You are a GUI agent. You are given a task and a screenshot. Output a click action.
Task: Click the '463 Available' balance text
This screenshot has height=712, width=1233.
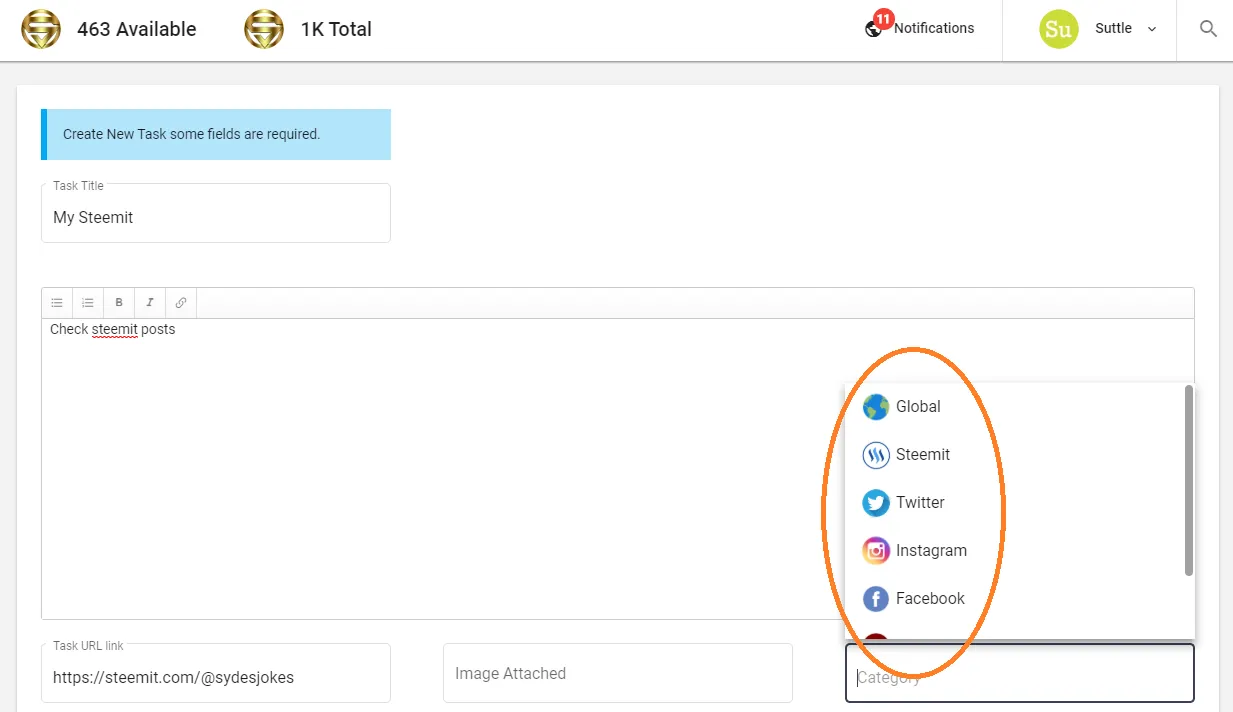coord(137,29)
